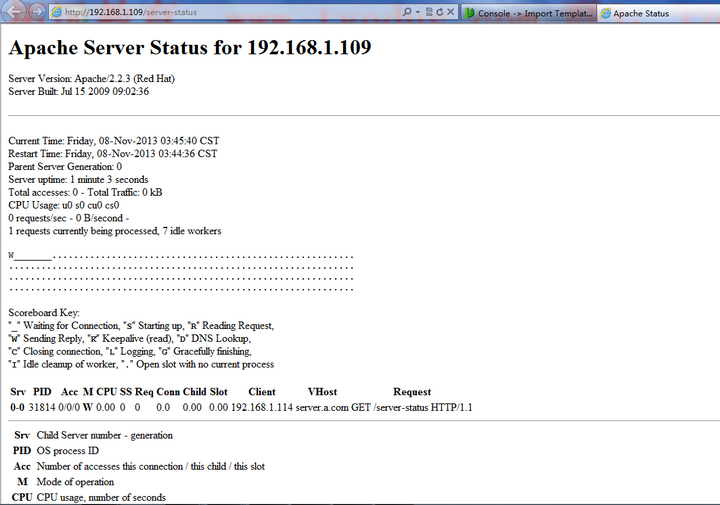Click Server uptime: 1 minute 3 seconds

click(78, 180)
